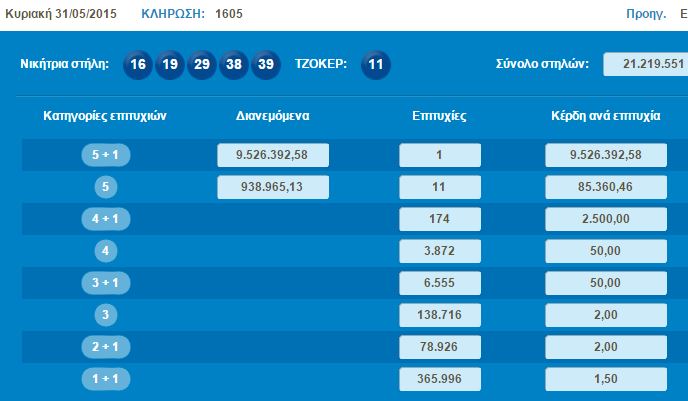Select the winning number ball 38
Screen dimensions: 688x401
click(234, 64)
